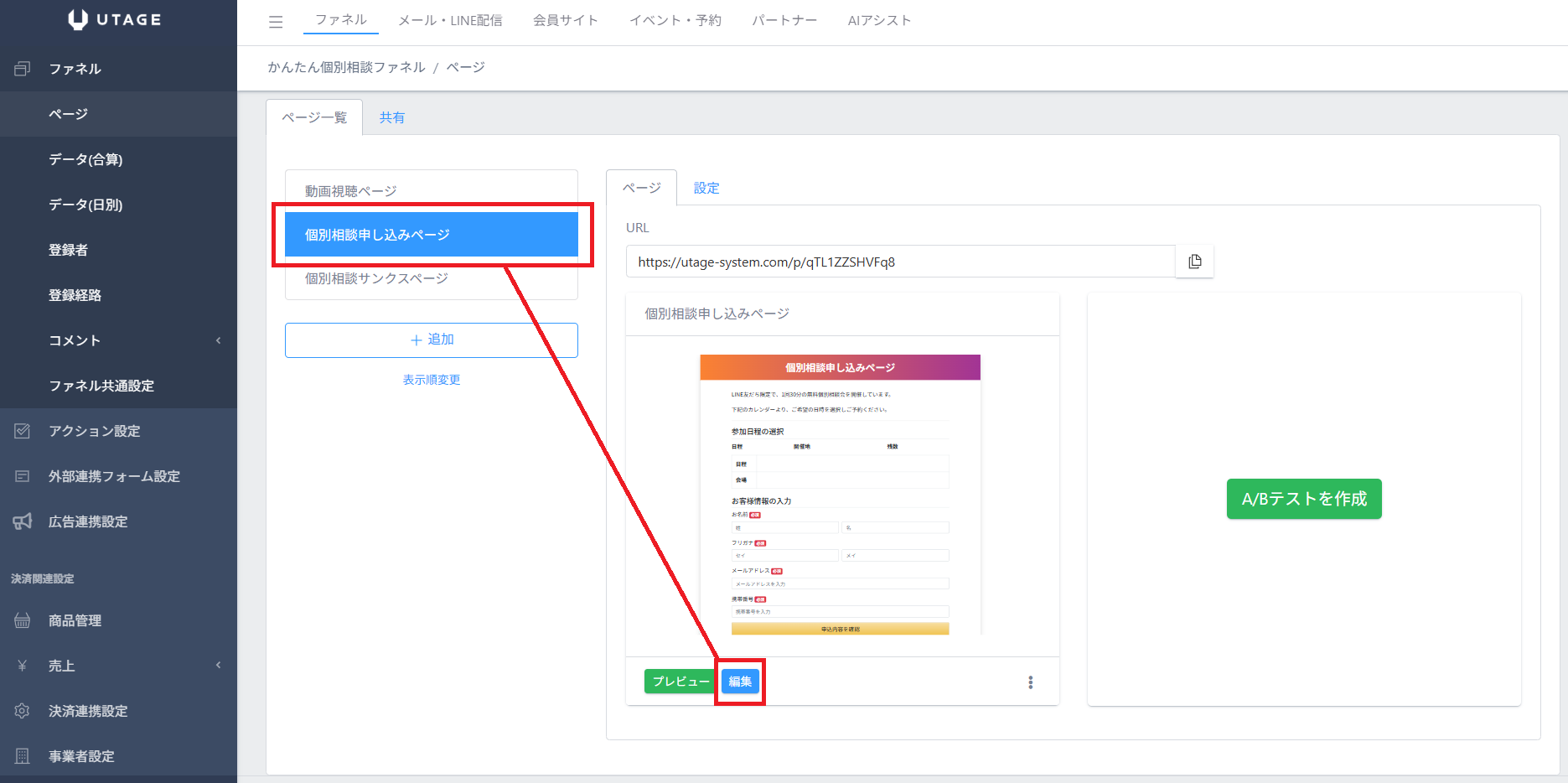Click the blue 編集 button
This screenshot has width=1568, height=783.
point(740,682)
